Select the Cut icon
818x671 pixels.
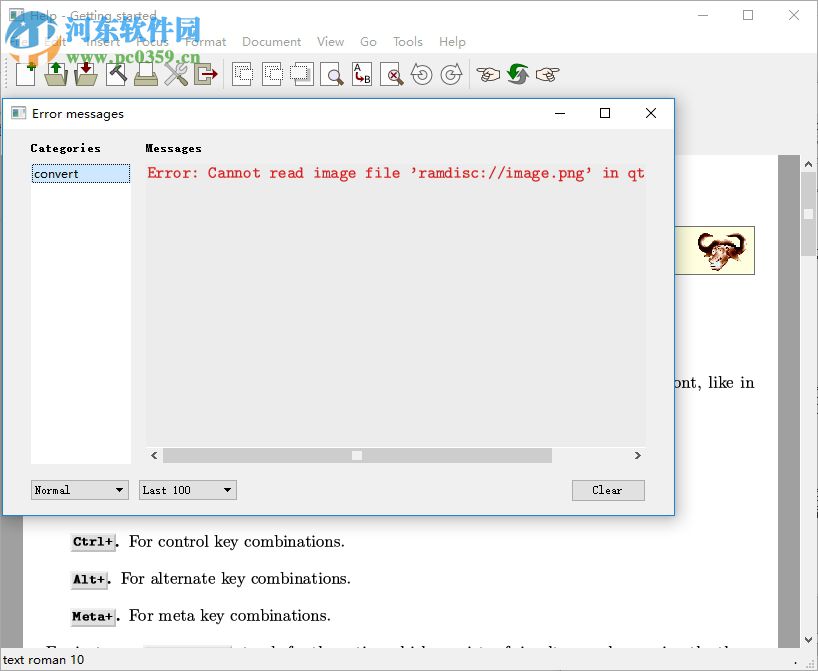pyautogui.click(x=242, y=74)
